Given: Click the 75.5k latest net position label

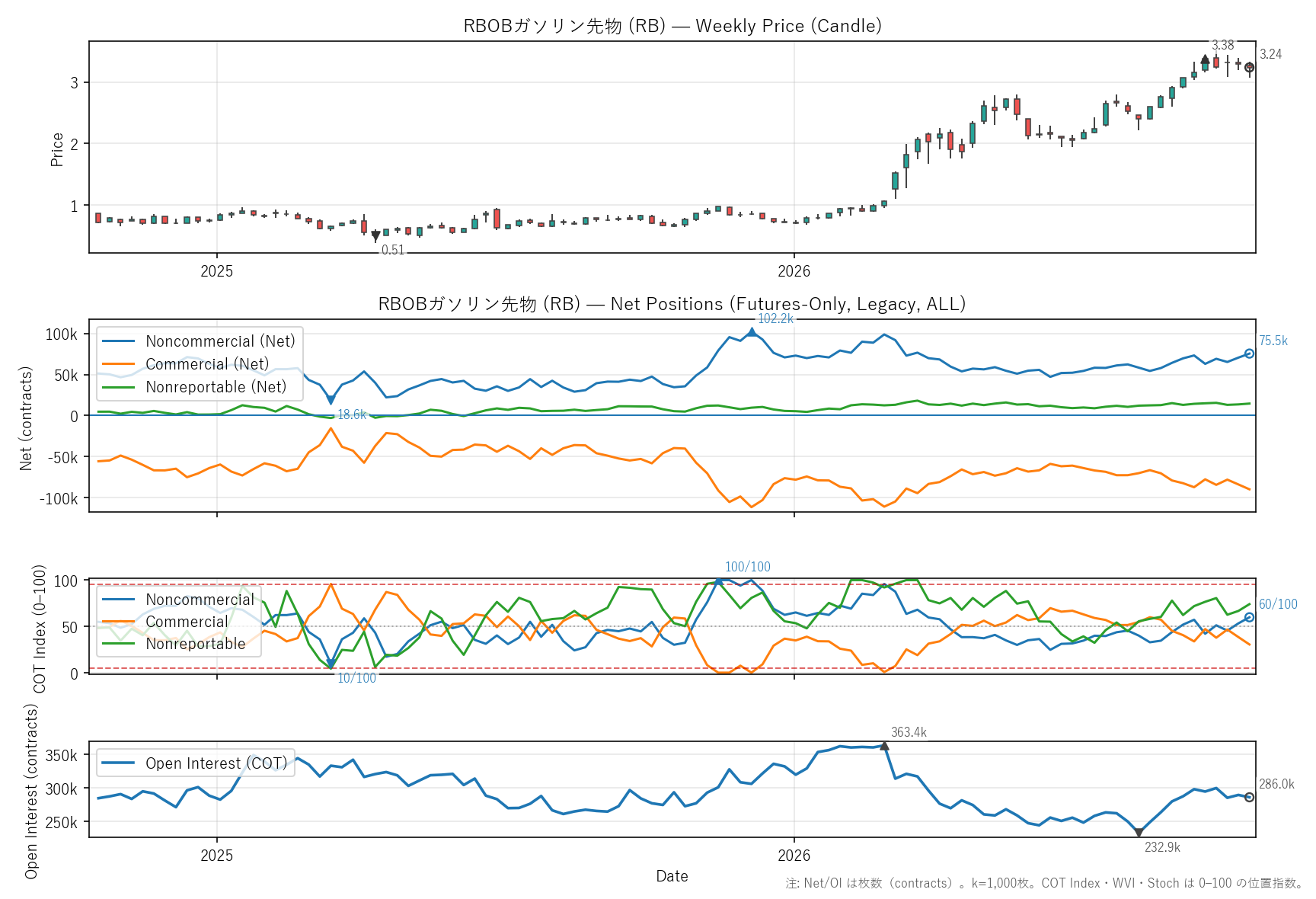Looking at the screenshot, I should click(1273, 341).
